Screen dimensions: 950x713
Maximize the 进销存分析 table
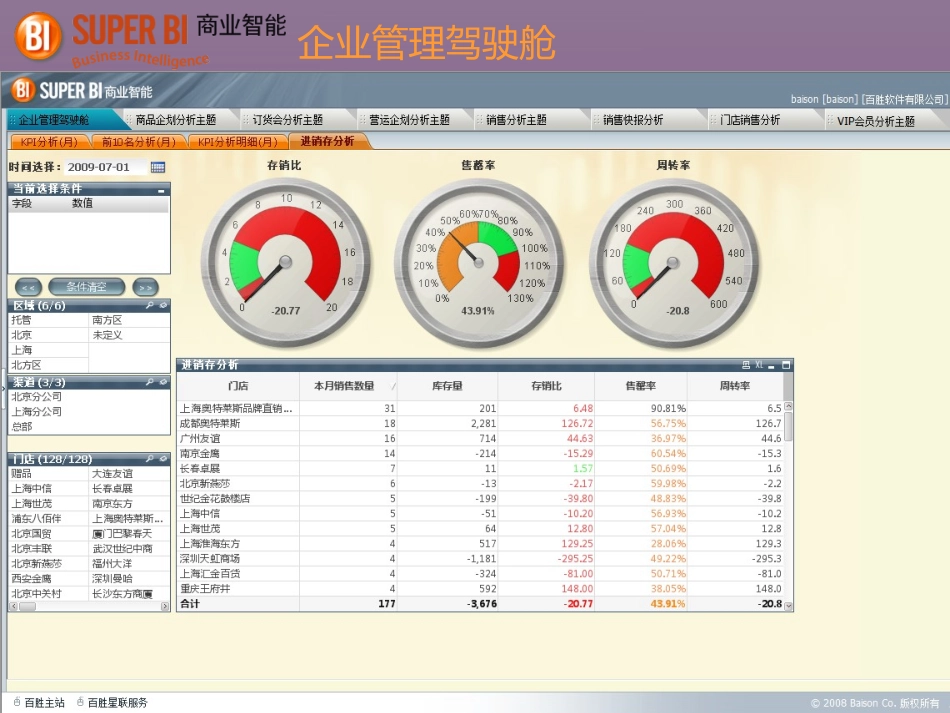click(786, 365)
